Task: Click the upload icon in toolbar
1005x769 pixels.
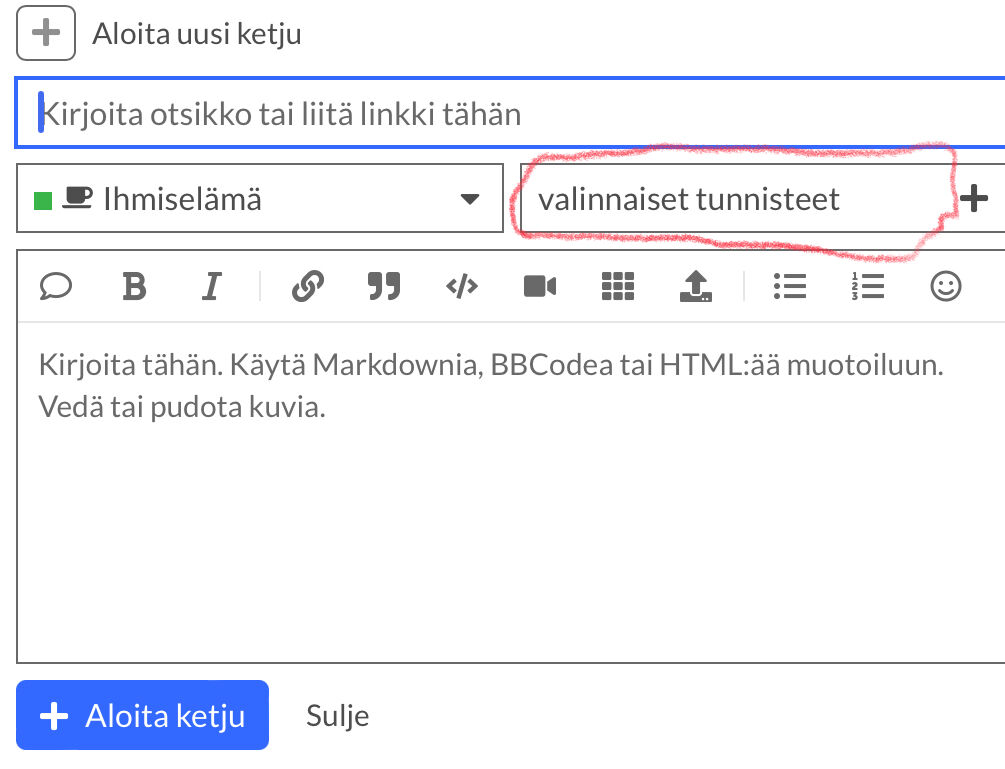Action: point(695,287)
